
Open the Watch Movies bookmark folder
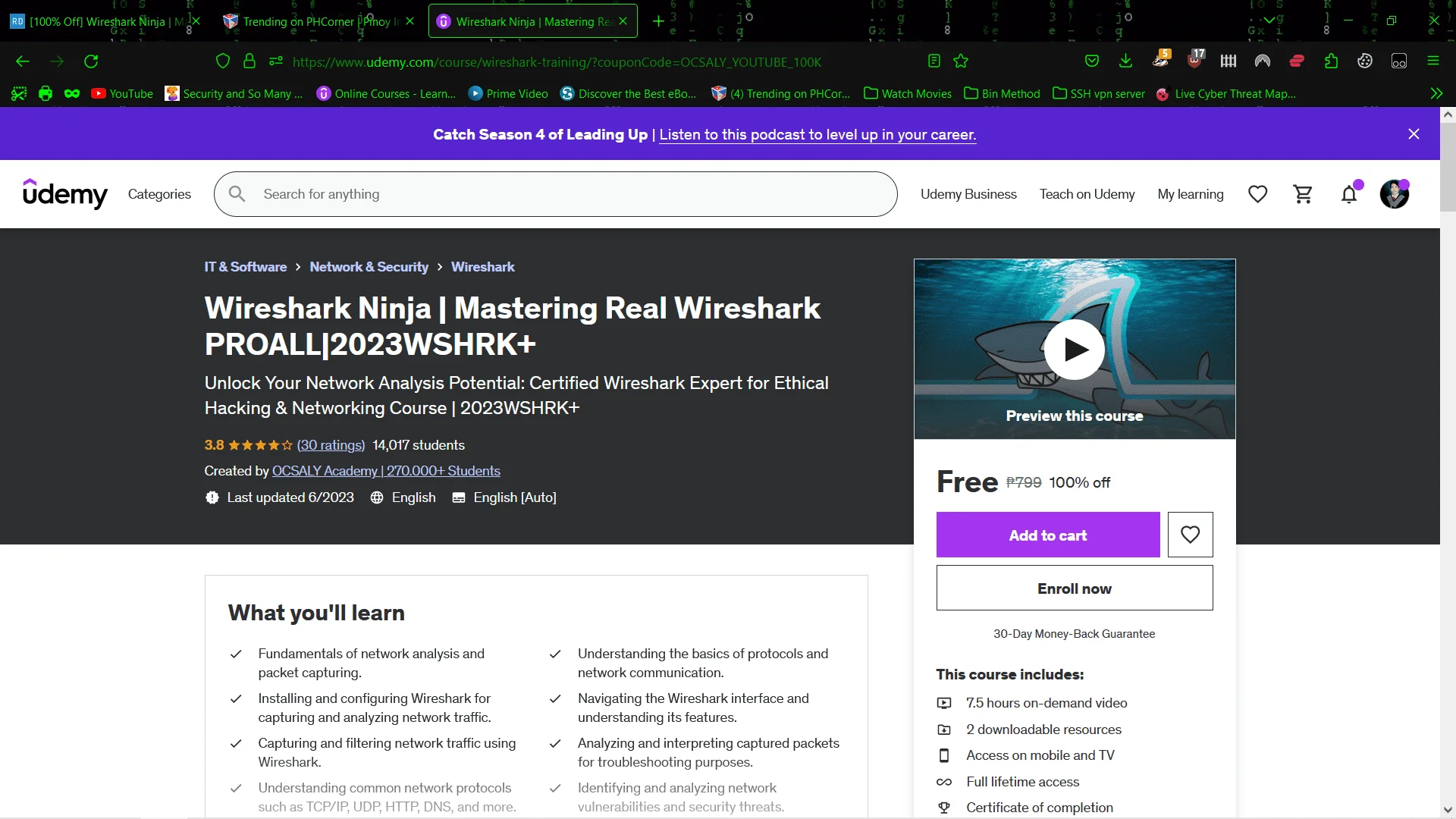click(x=908, y=94)
